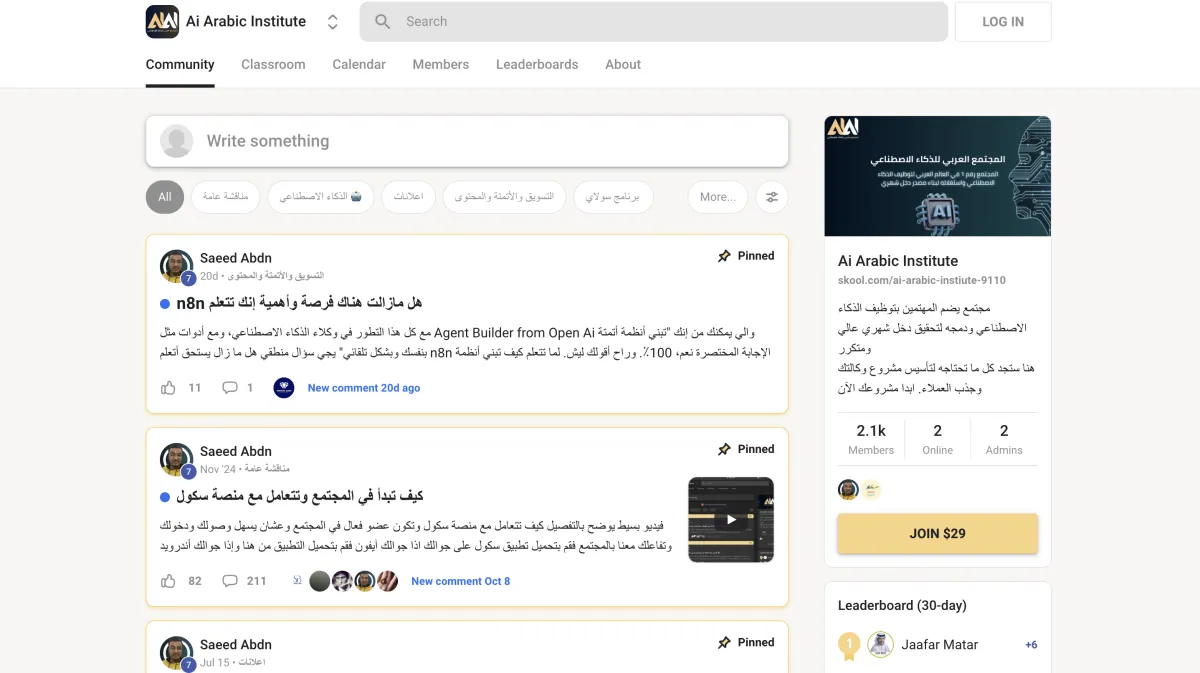Click category label 'التسويق والأتمتة والمحتوى' under Saeed Abdn

tap(276, 275)
